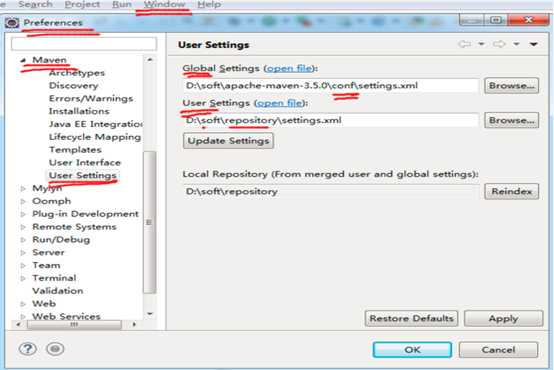Click the tree scroll-up arrow
554x370 pixels.
coord(150,60)
